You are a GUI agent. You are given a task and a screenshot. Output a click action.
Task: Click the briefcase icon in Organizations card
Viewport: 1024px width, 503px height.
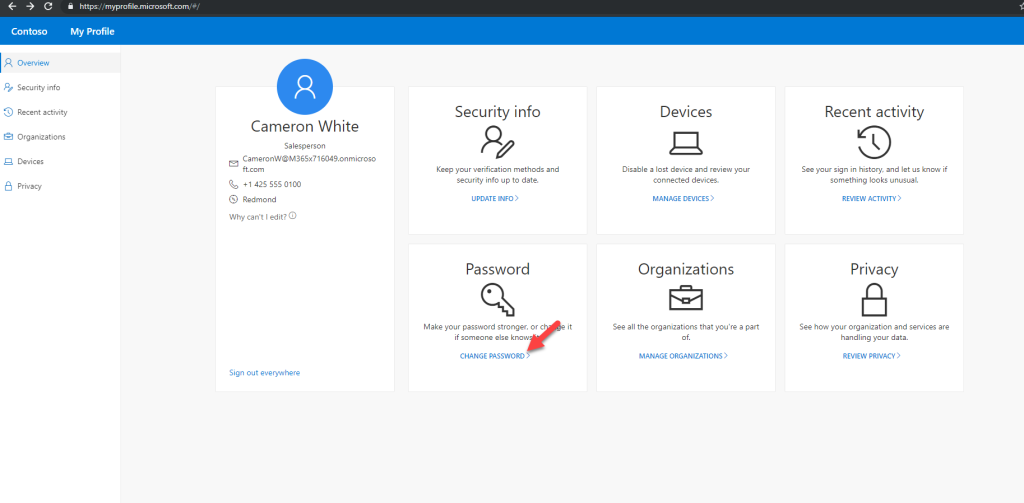[x=686, y=299]
